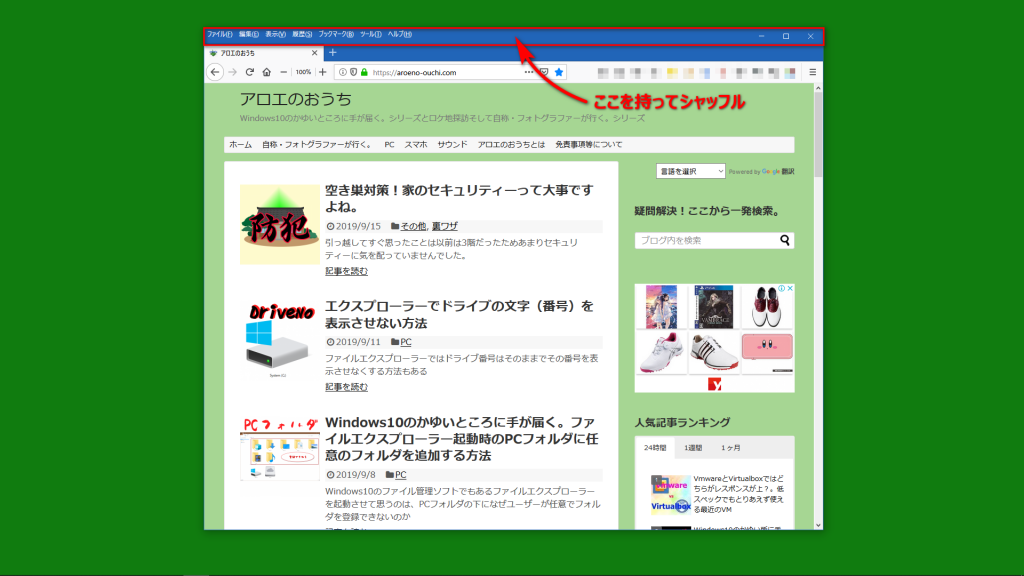
Task: Bookmark this page with the star icon
Action: 559,72
